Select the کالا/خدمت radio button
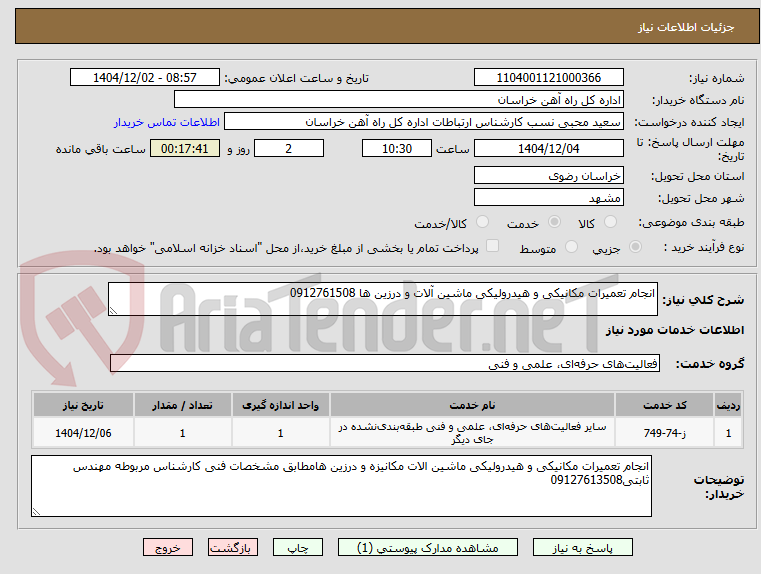Image resolution: width=761 pixels, height=574 pixels. [482, 222]
